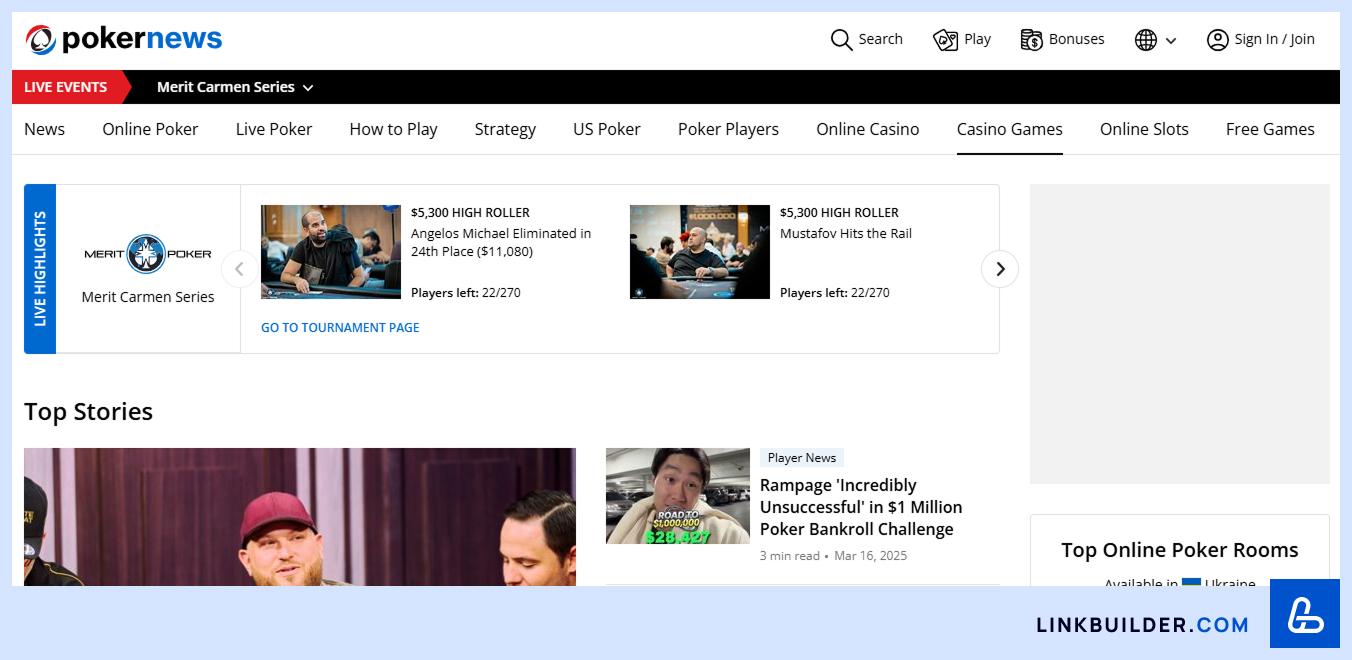Click the Mar 16, 2025 date
This screenshot has height=660, width=1352.
871,555
